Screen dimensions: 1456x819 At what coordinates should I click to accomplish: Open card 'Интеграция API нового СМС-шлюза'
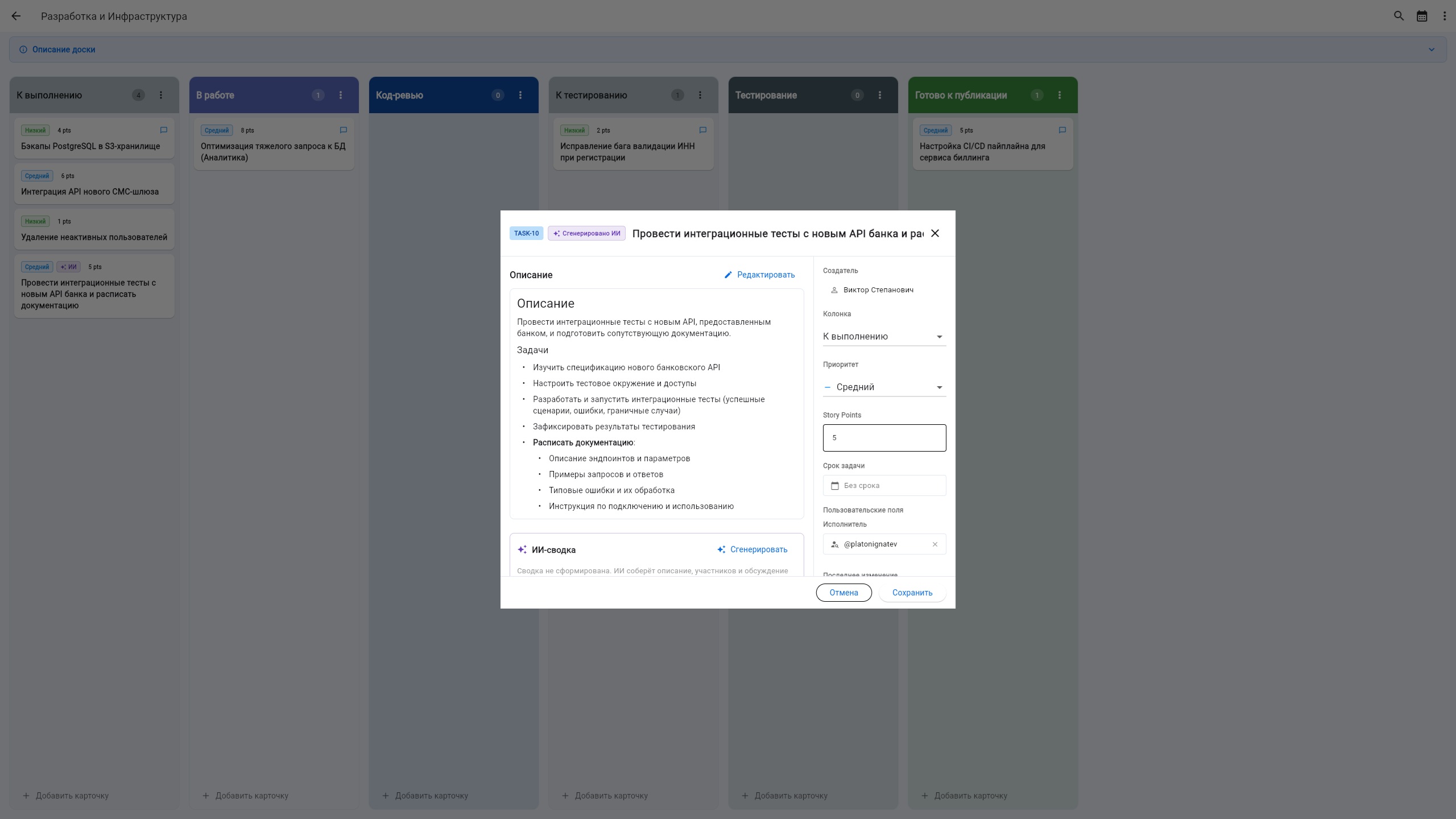(x=94, y=184)
